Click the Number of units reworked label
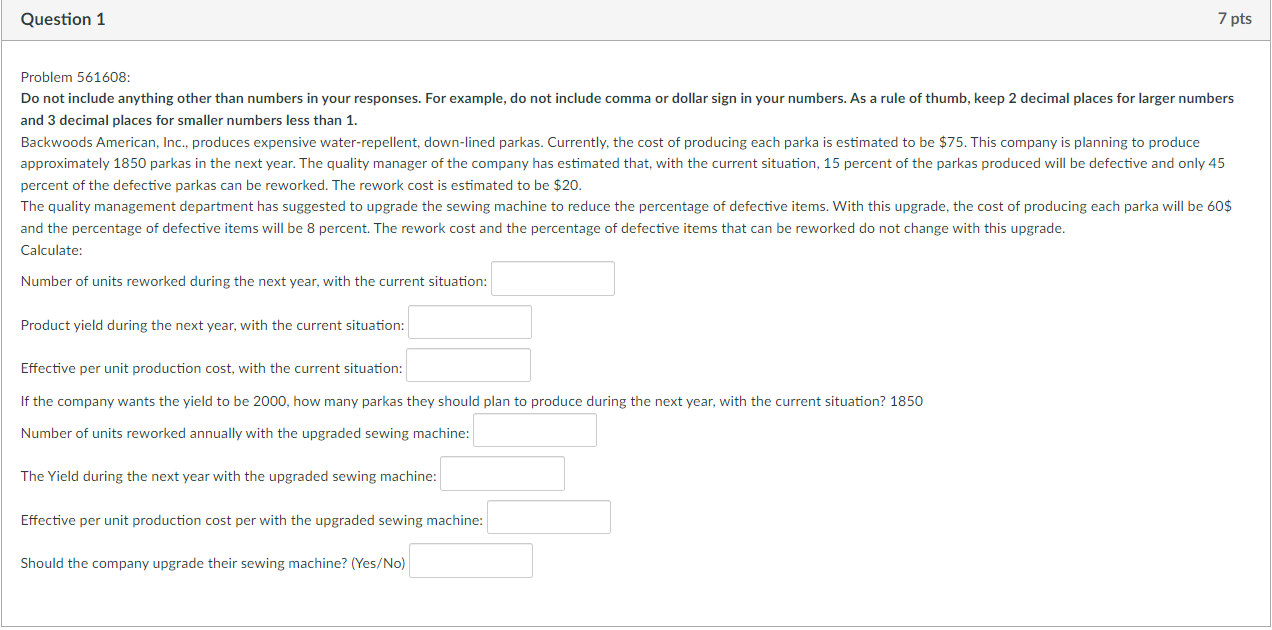Viewport: 1272px width, 630px height. click(x=253, y=281)
